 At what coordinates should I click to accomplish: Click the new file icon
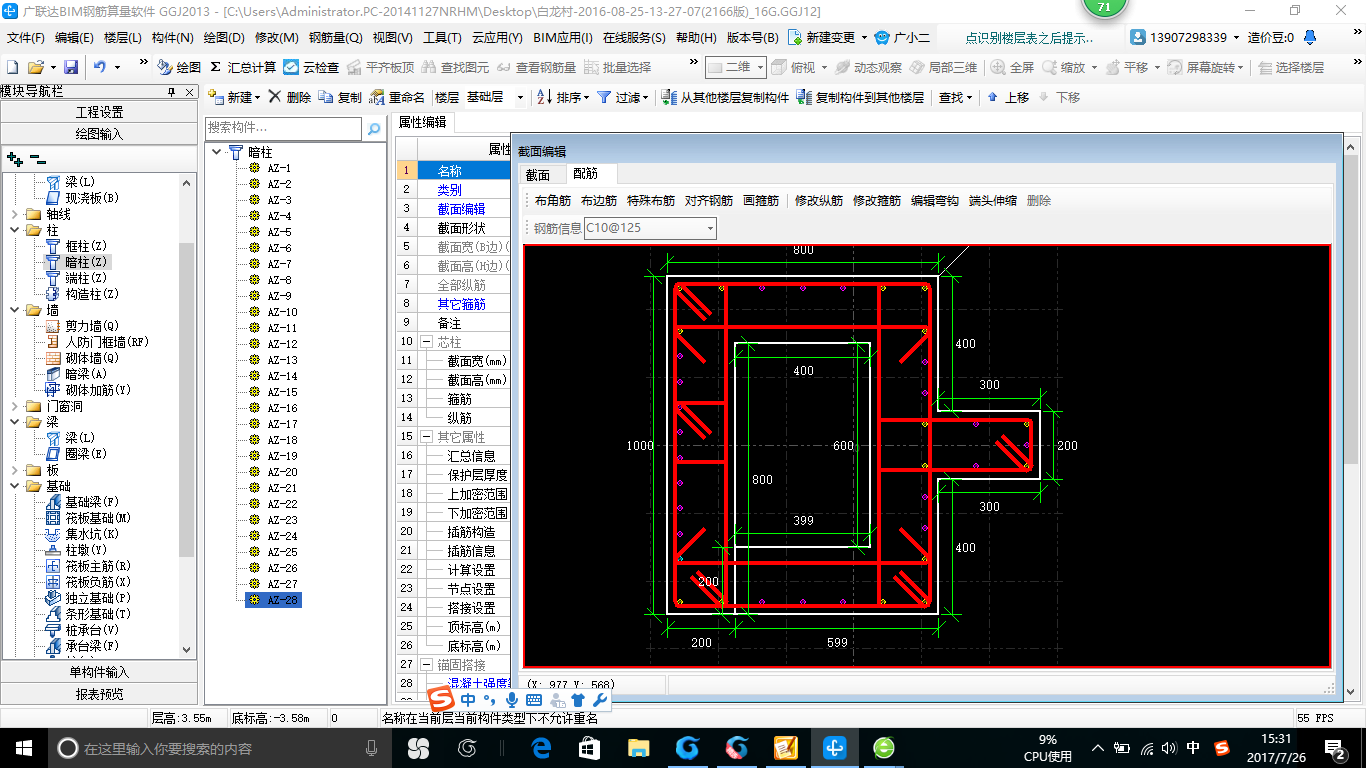tap(13, 67)
